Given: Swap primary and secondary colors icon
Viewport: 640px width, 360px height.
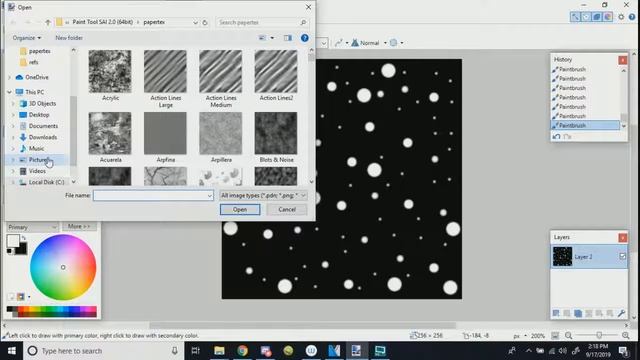Looking at the screenshot, I should pos(24,238).
